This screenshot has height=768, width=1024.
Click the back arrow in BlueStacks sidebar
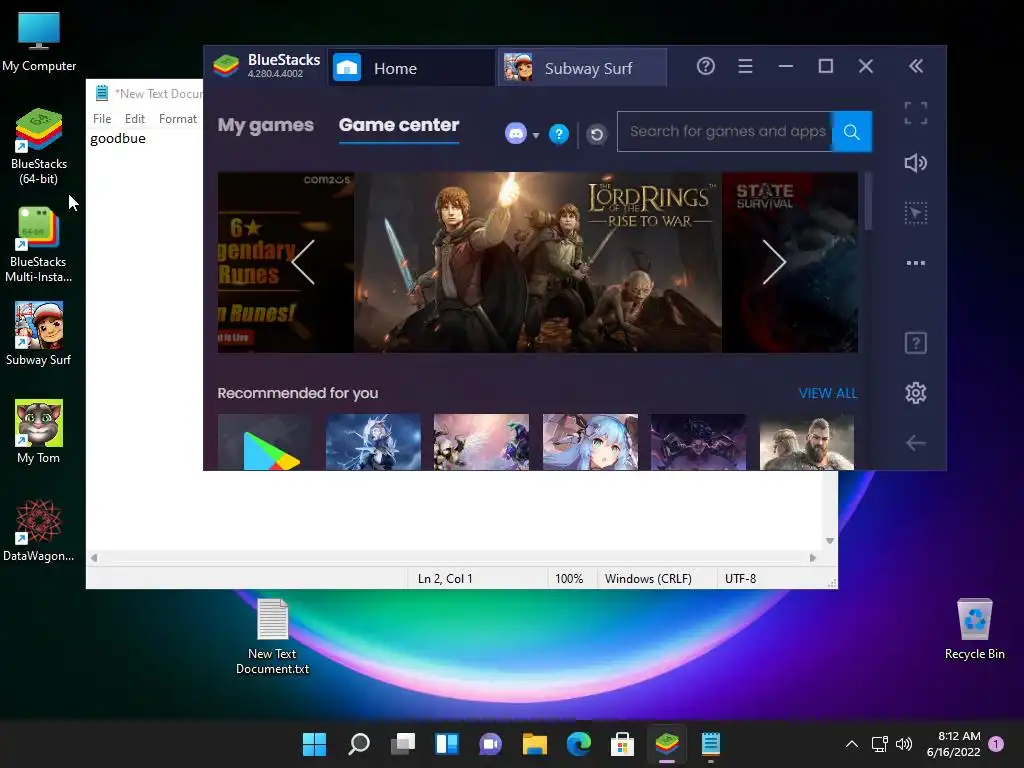pos(916,443)
